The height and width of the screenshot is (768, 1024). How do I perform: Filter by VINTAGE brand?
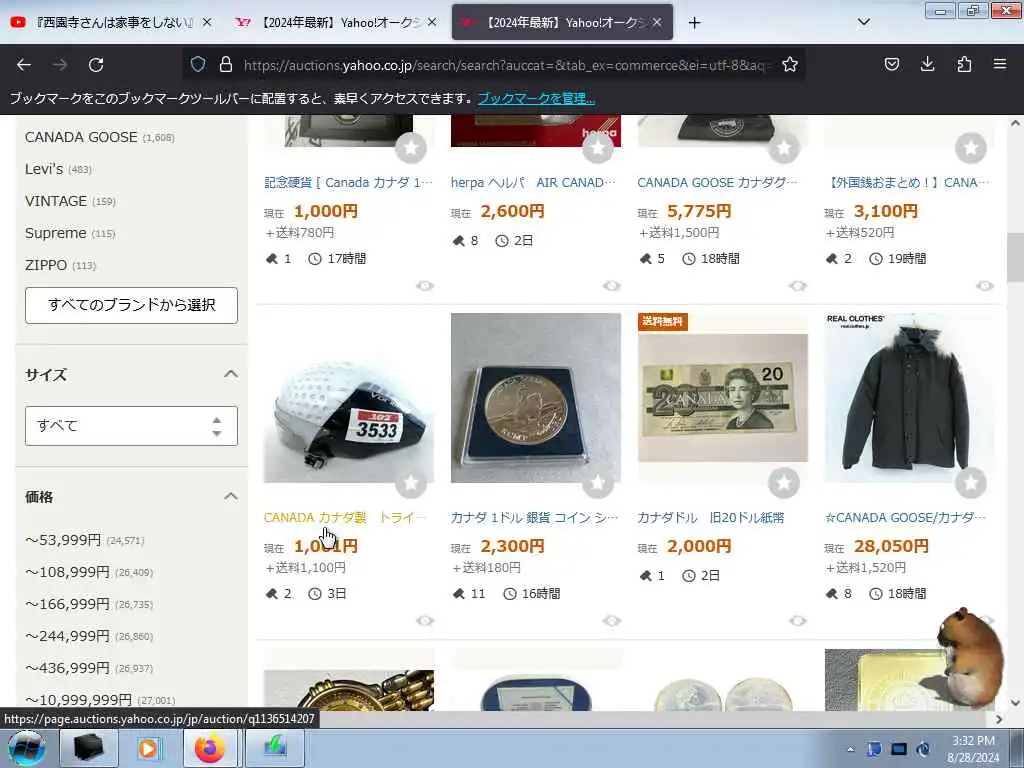click(x=56, y=201)
